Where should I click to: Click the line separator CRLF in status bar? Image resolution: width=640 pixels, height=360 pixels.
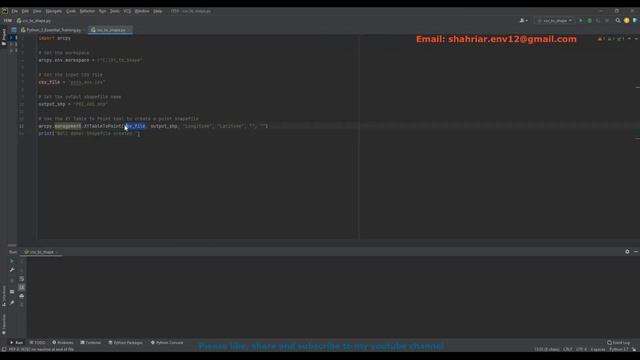point(568,349)
